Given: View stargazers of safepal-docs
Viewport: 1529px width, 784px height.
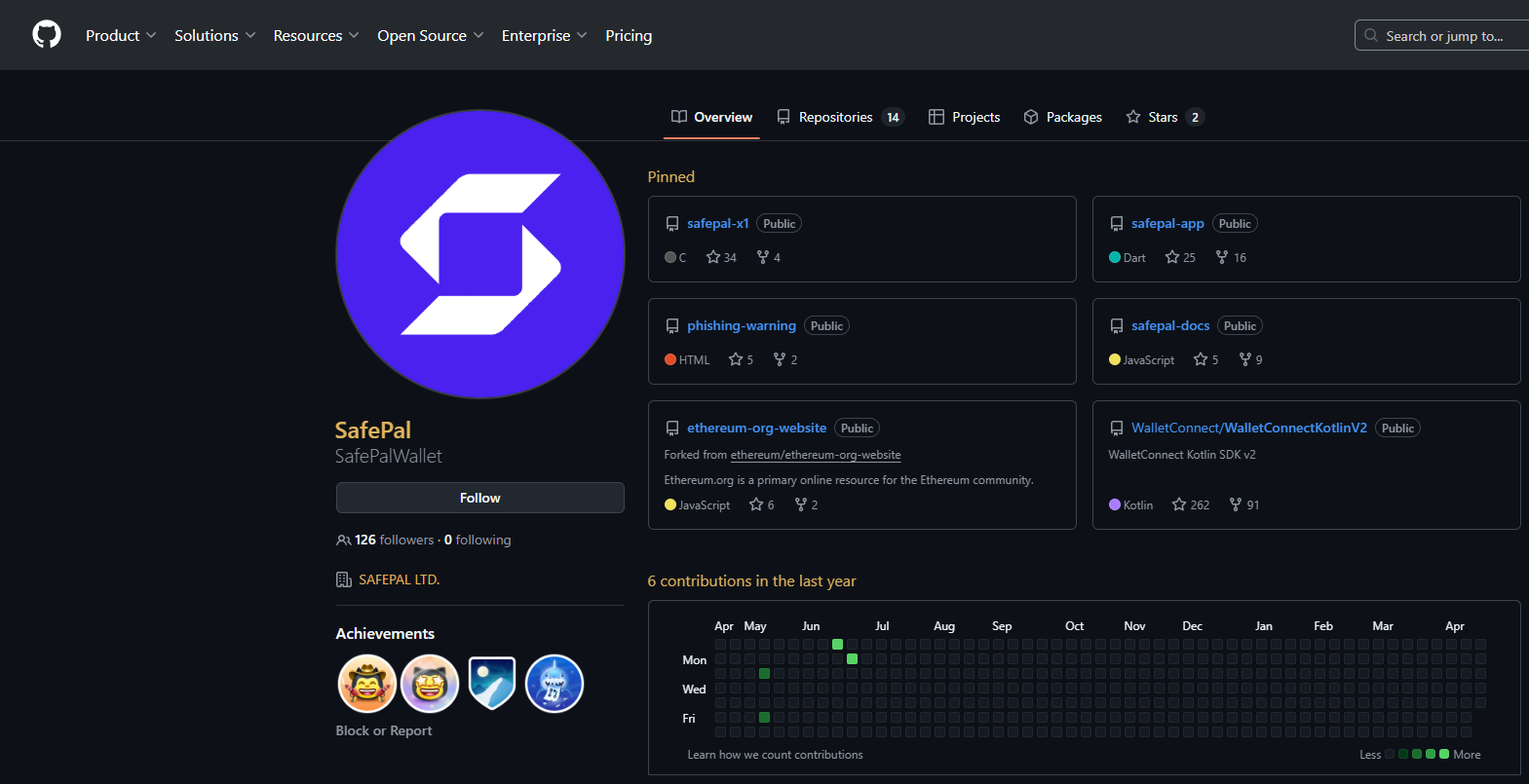Looking at the screenshot, I should point(1205,359).
